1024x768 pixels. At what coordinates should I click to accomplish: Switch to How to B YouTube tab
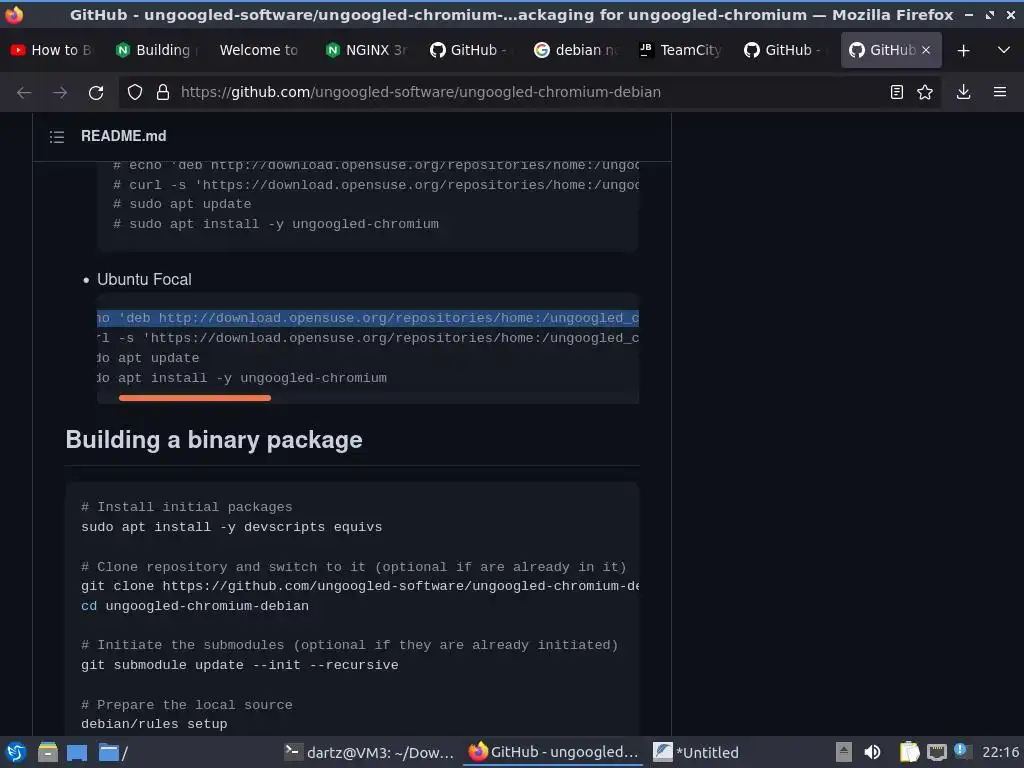point(52,50)
